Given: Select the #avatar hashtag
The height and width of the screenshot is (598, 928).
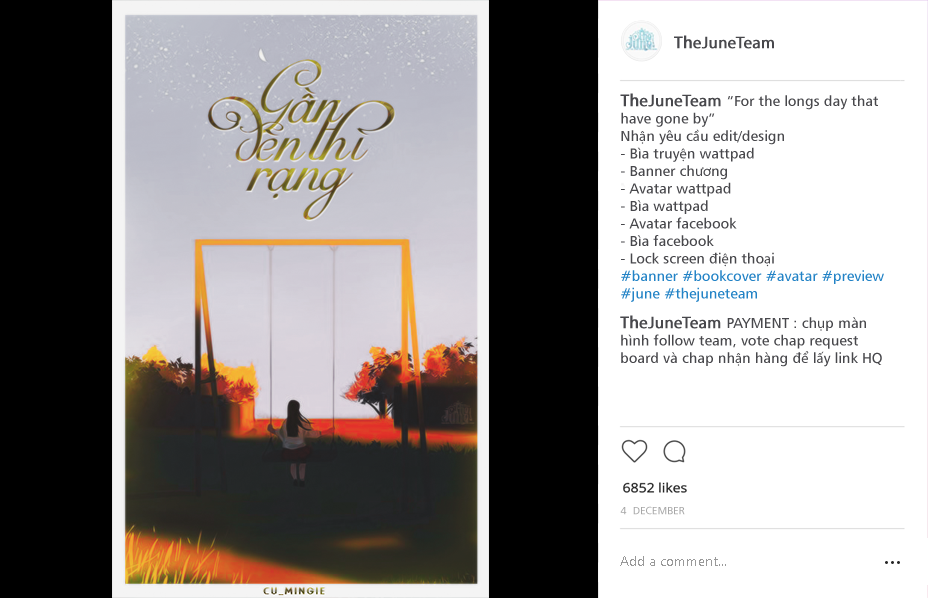Looking at the screenshot, I should point(791,276).
